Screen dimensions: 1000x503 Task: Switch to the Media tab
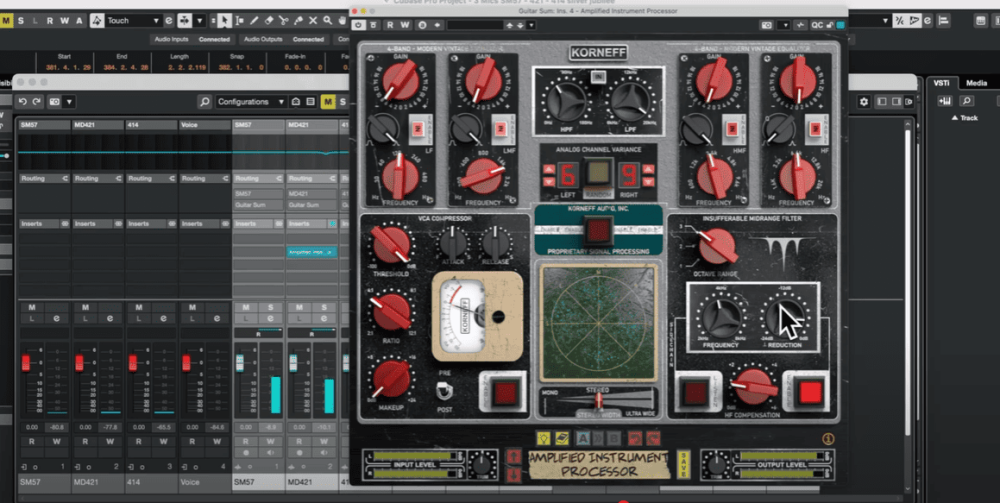coord(976,83)
